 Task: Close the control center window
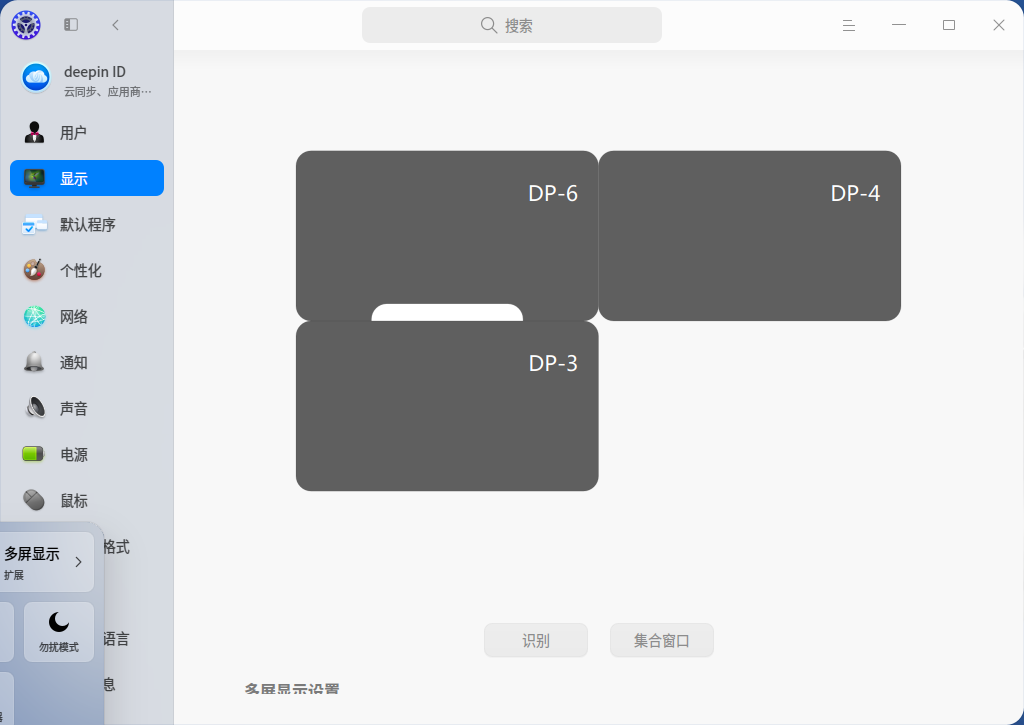click(x=999, y=25)
